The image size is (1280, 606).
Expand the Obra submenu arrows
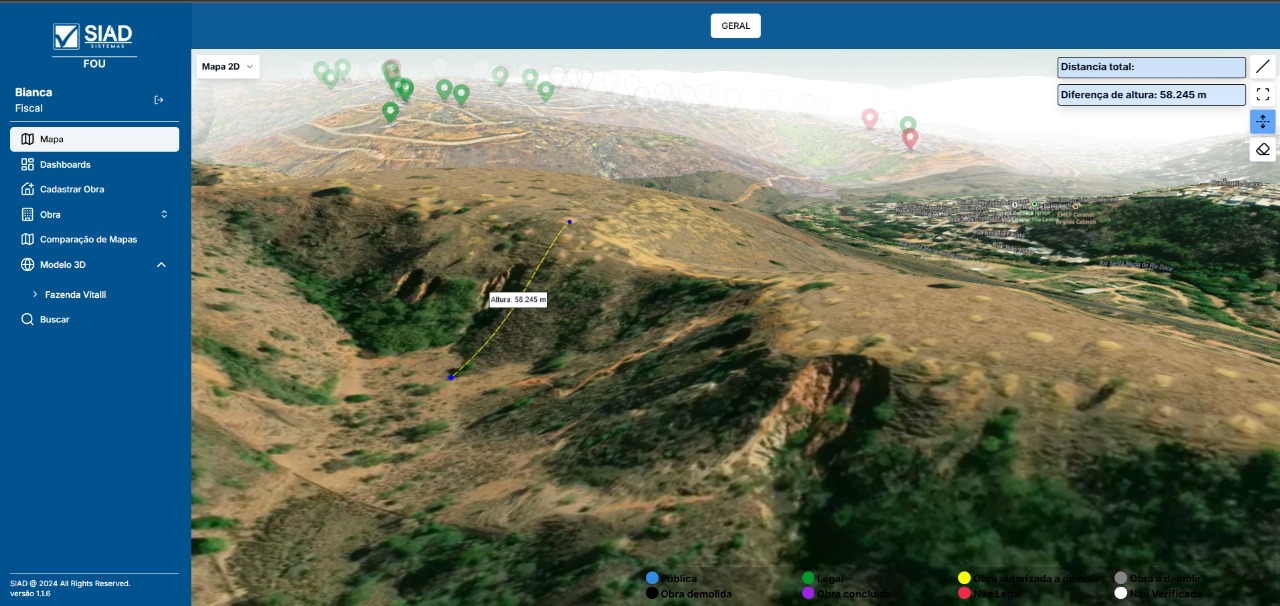pos(164,214)
